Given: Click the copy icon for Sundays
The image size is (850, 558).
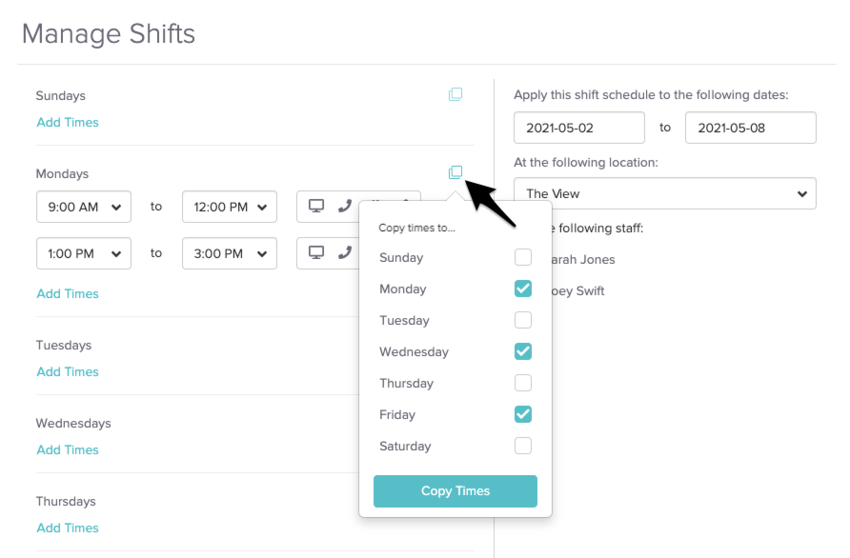Looking at the screenshot, I should point(455,95).
